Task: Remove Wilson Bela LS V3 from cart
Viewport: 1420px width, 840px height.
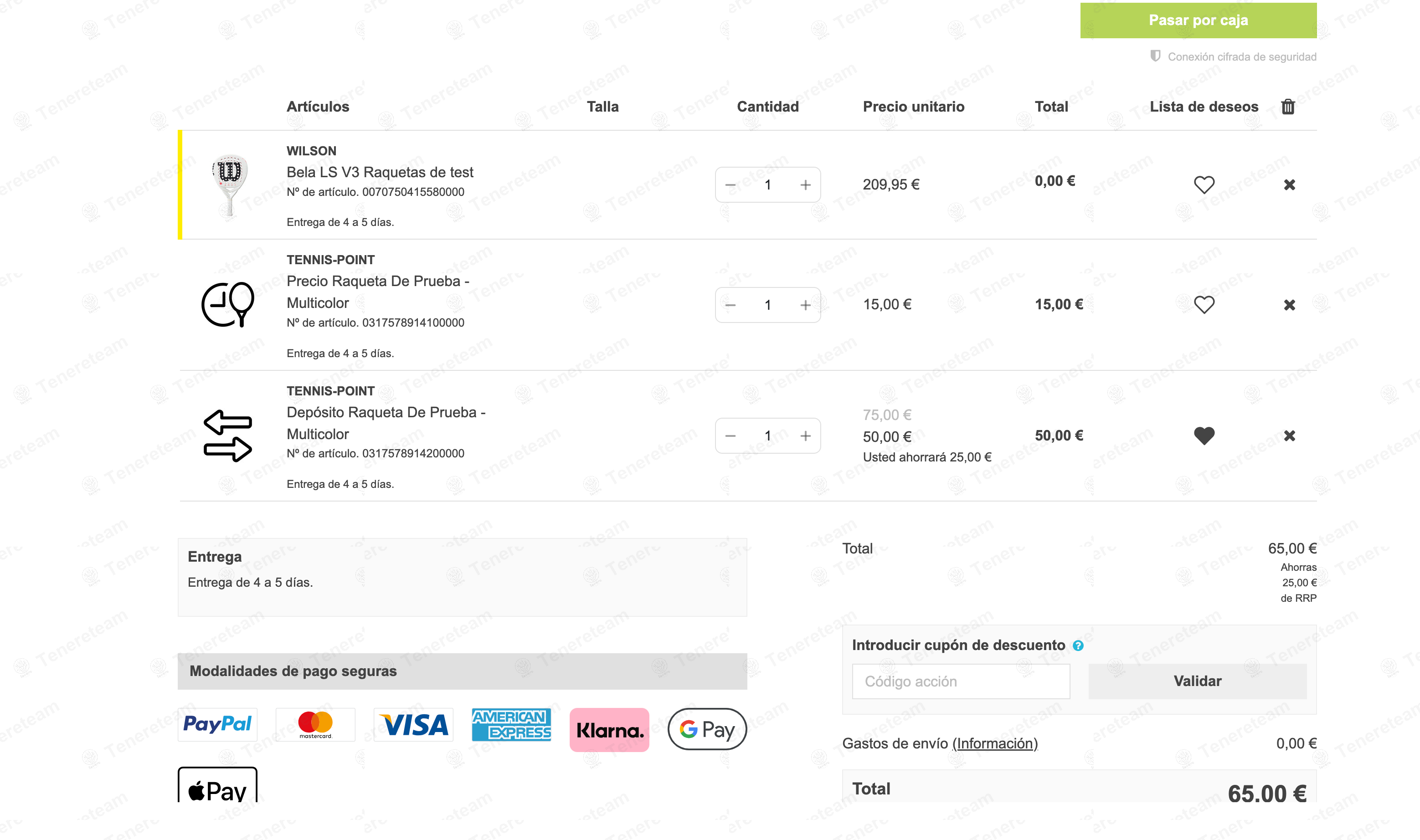Action: (1289, 184)
